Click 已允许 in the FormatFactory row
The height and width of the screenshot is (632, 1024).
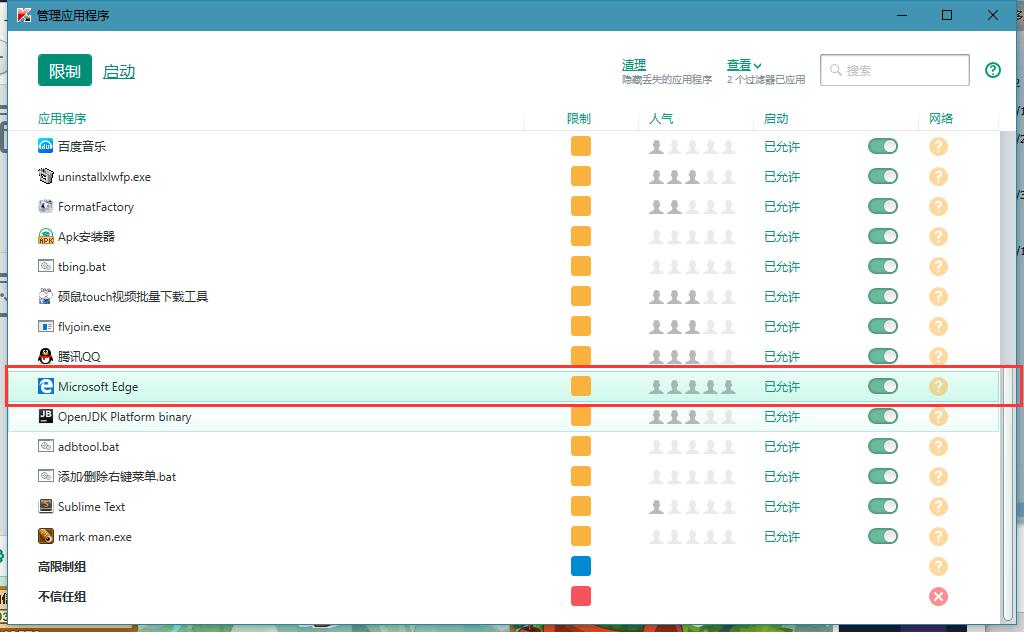coord(782,206)
